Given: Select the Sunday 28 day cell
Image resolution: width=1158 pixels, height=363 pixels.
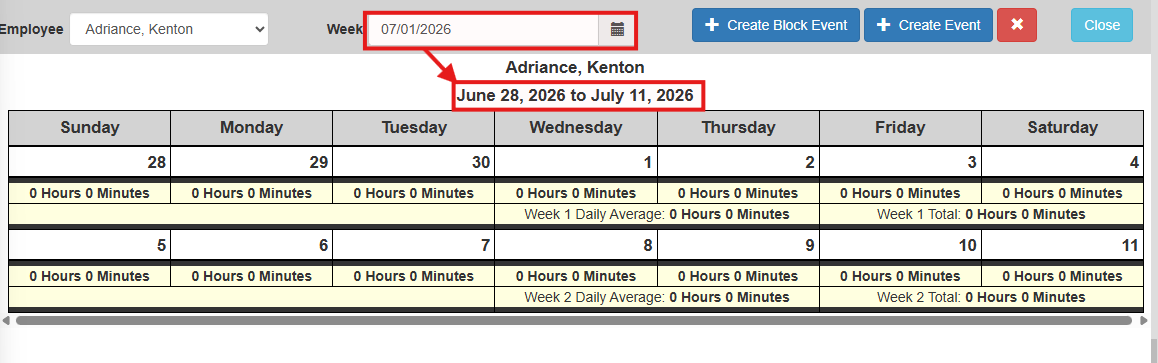Looking at the screenshot, I should click(89, 162).
